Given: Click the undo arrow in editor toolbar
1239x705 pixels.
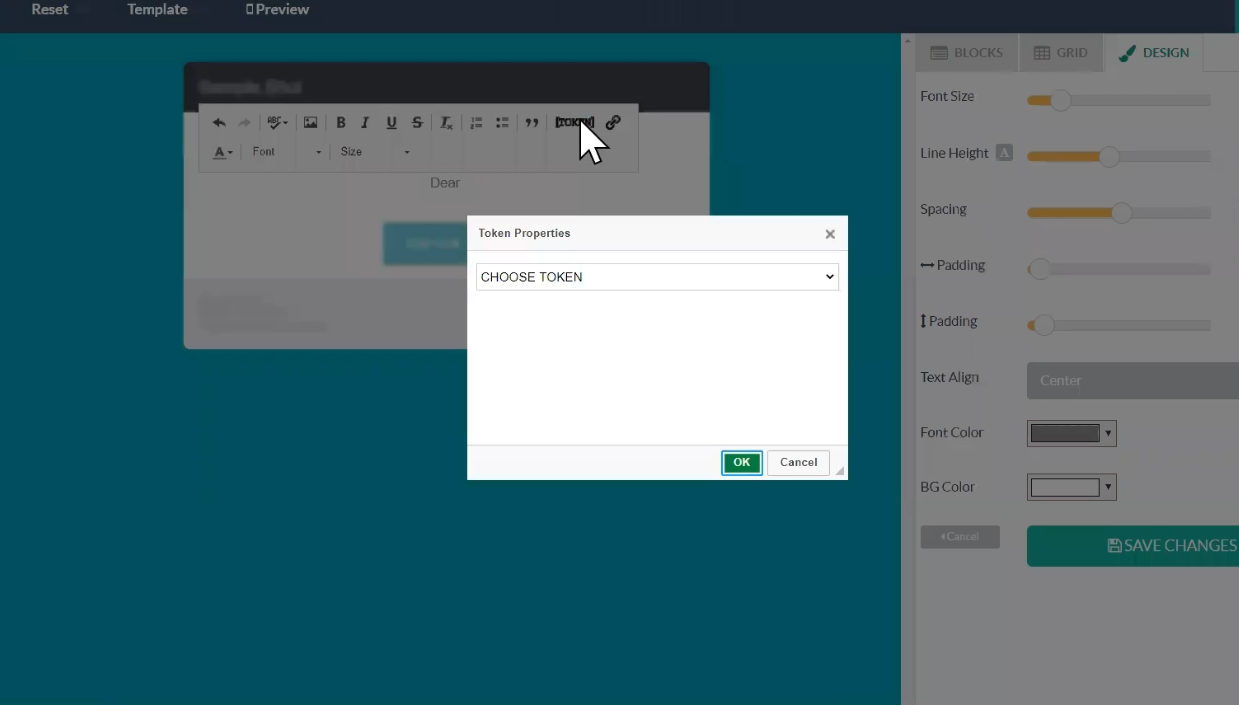Looking at the screenshot, I should point(219,123).
